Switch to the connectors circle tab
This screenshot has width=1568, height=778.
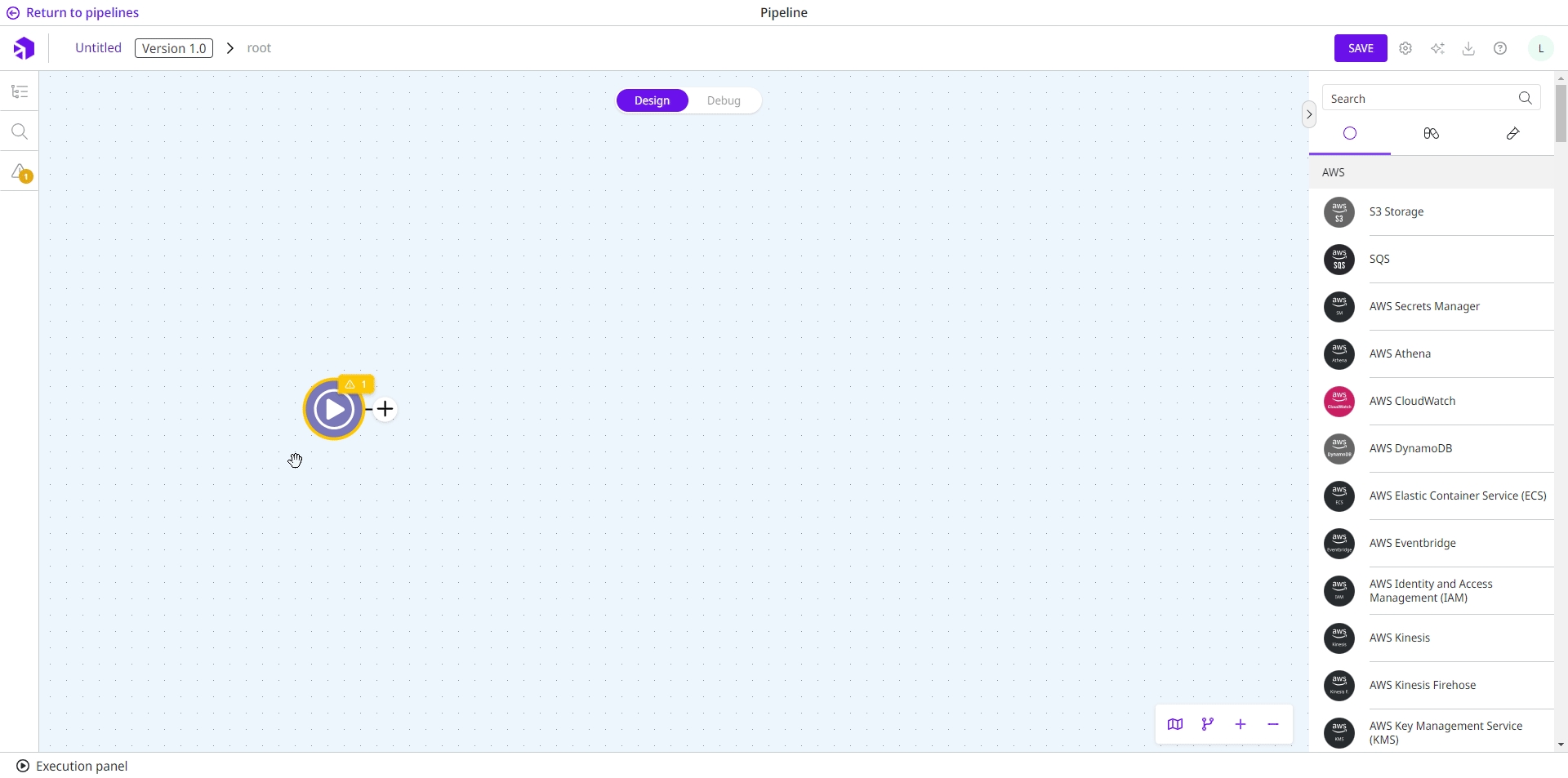1350,133
